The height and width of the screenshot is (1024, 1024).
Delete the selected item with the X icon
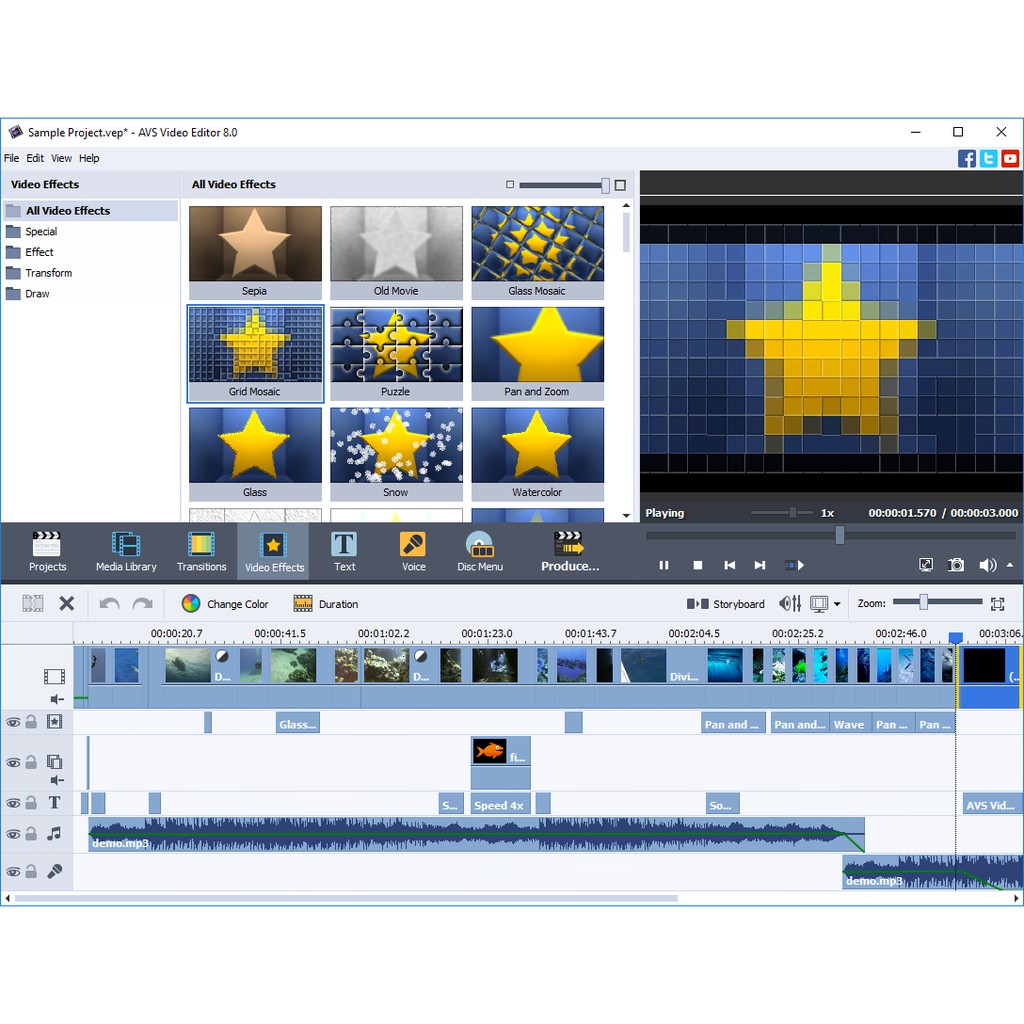click(x=67, y=603)
